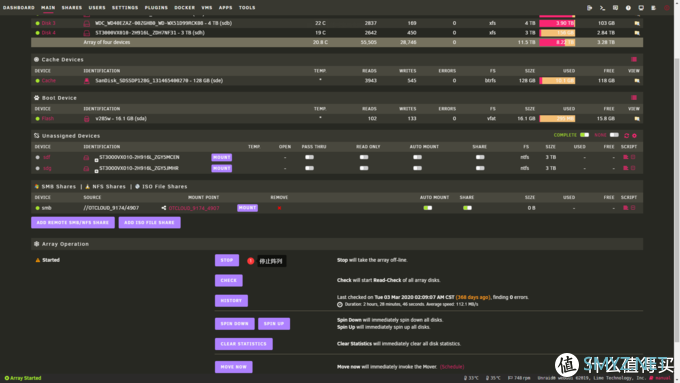Image resolution: width=680 pixels, height=383 pixels.
Task: Click Disk 3 usage bar showing 3.90 TB
Action: click(x=557, y=23)
